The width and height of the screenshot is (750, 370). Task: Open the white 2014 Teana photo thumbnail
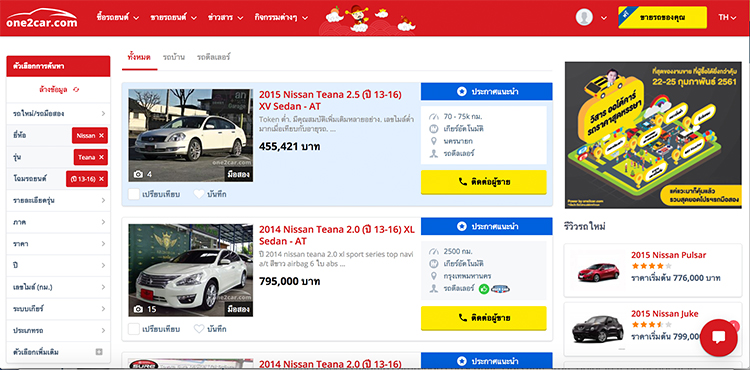click(190, 270)
